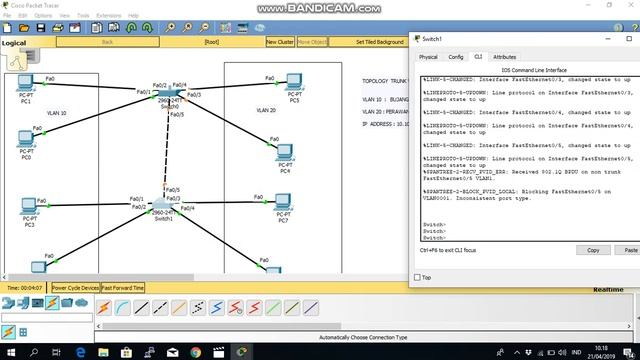The width and height of the screenshot is (640, 360).
Task: Choose the blue Coaxial cable
Action: pyautogui.click(x=217, y=308)
